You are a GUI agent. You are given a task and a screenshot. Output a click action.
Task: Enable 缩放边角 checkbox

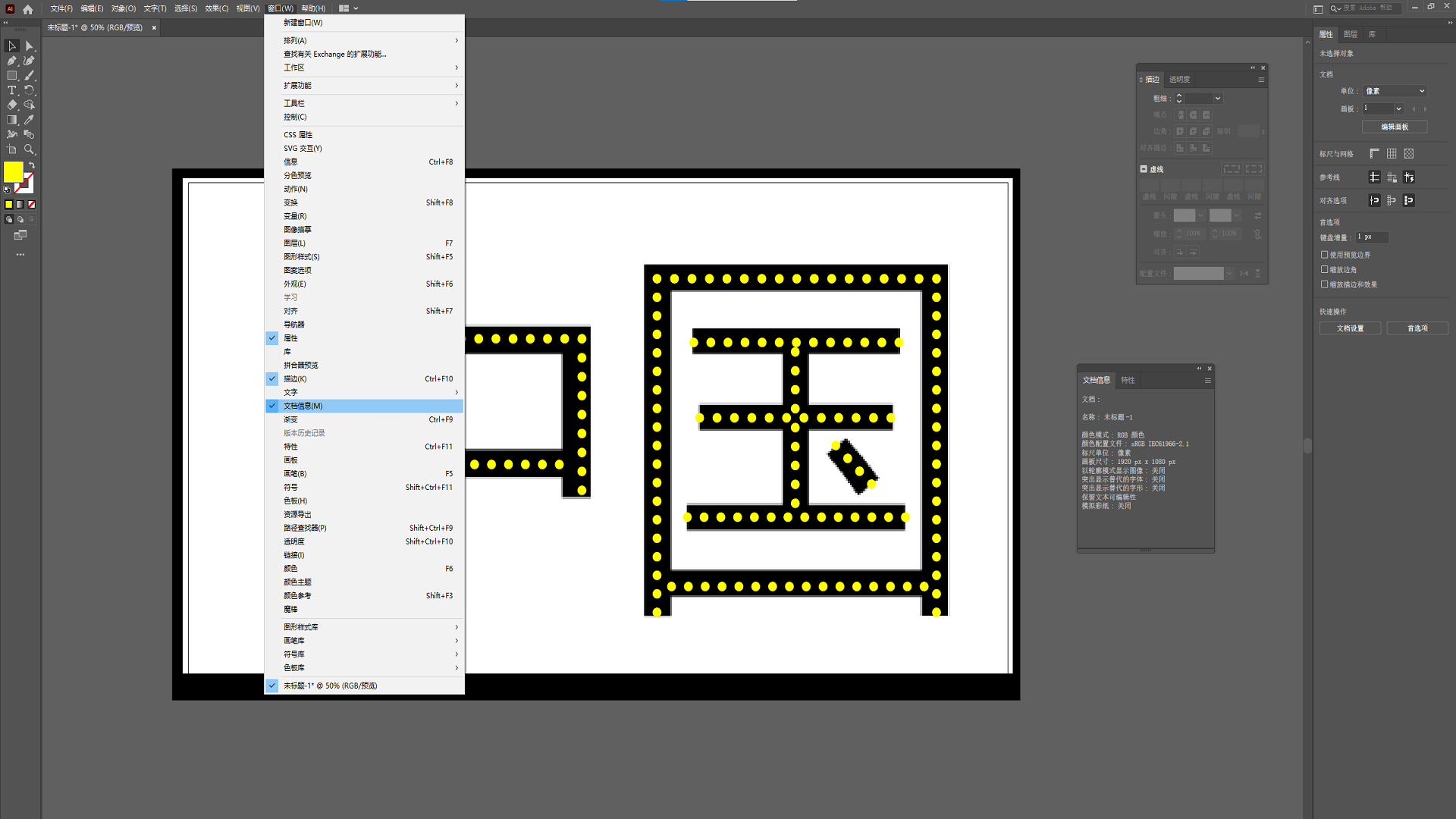1325,269
